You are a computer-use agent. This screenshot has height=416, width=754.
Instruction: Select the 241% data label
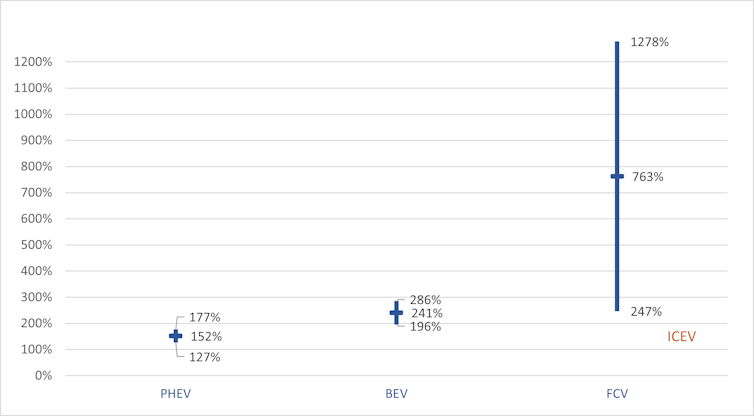pyautogui.click(x=427, y=313)
